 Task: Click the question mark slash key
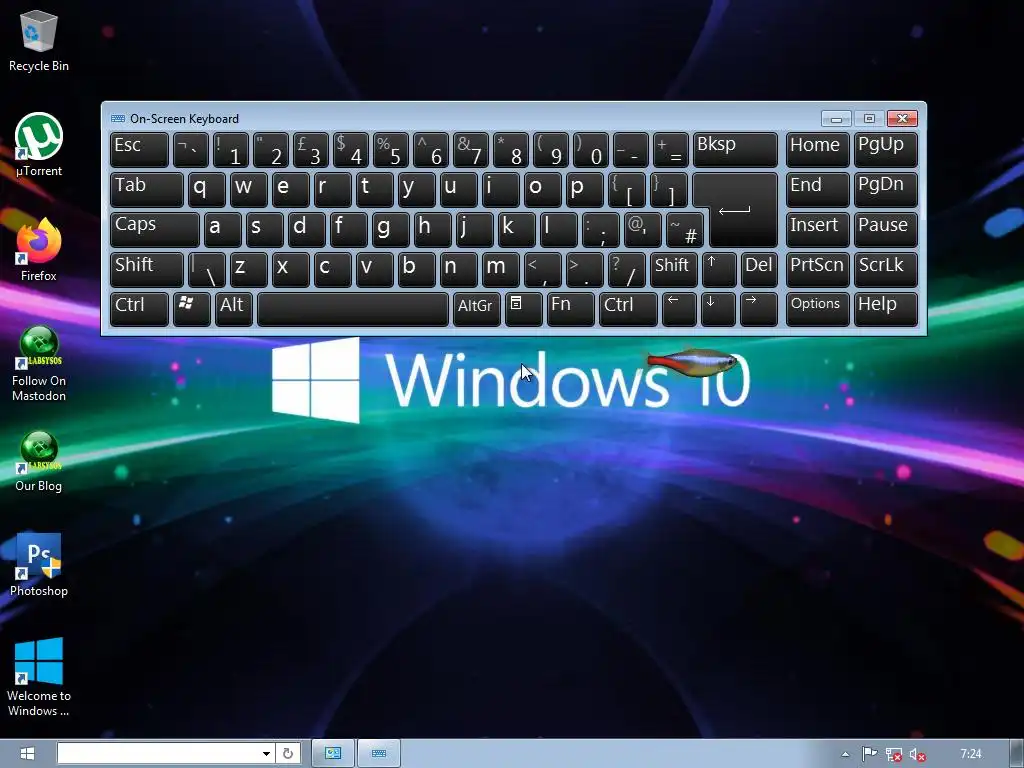(626, 270)
